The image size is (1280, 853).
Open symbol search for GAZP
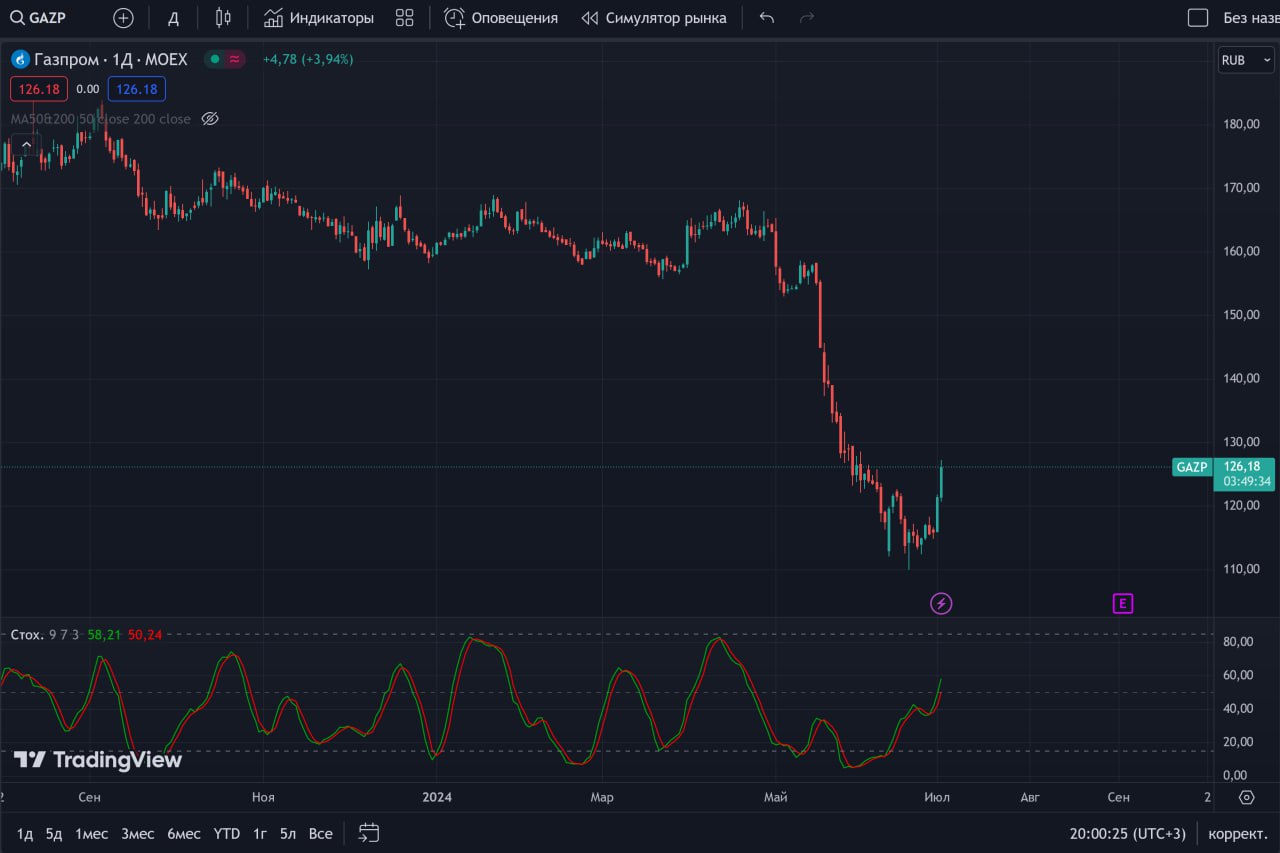[38, 18]
